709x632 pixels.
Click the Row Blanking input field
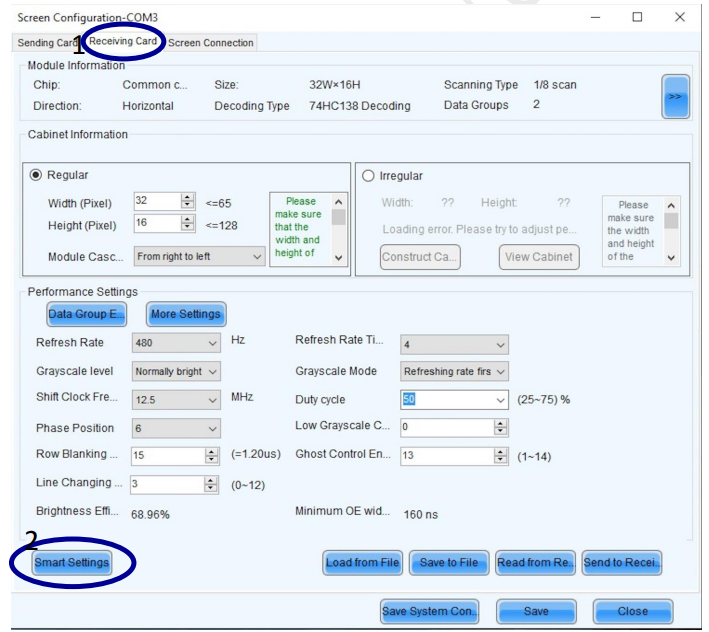tap(168, 456)
